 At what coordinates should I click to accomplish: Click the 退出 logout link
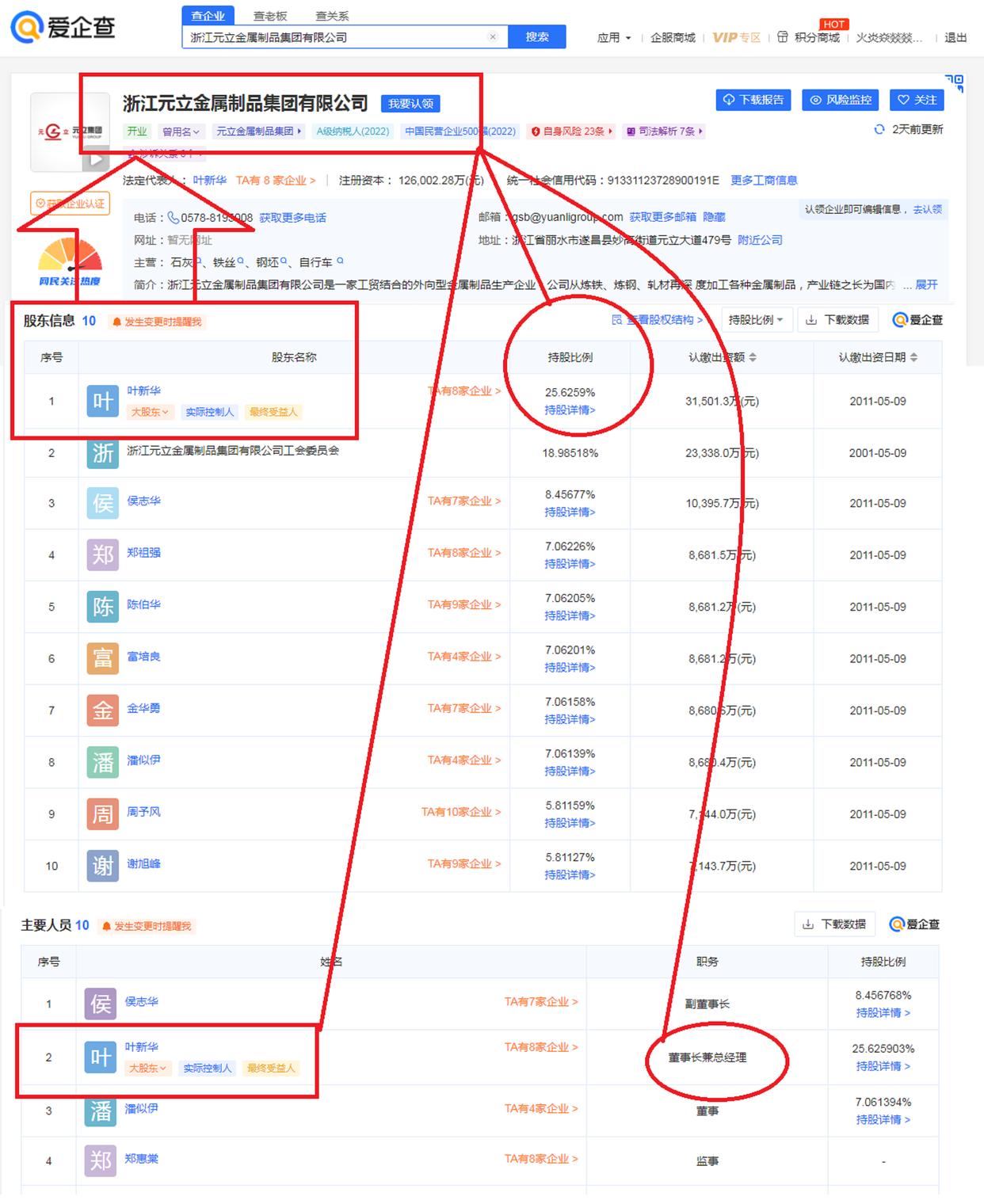[x=955, y=37]
